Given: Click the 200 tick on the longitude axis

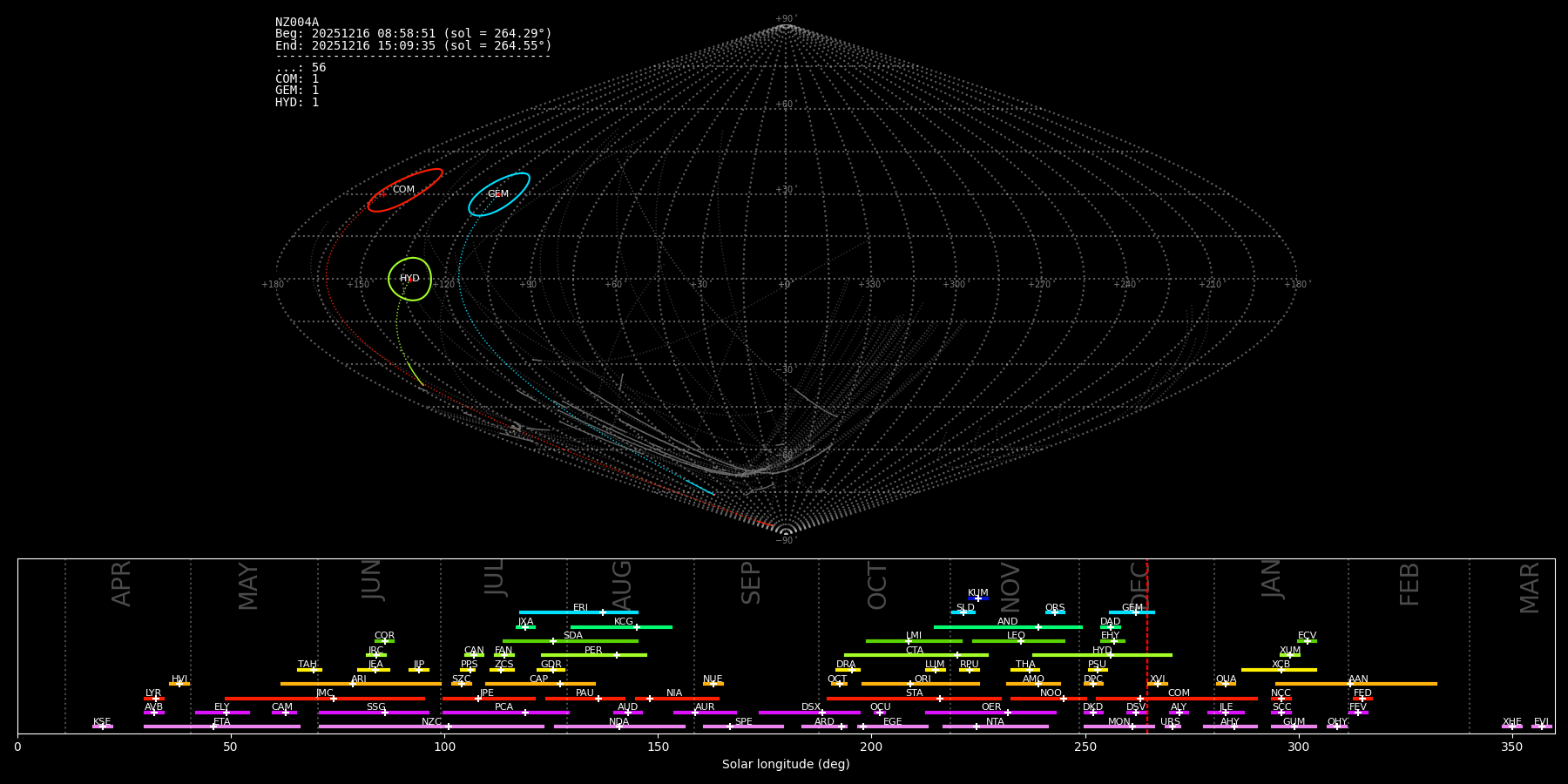Looking at the screenshot, I should tap(871, 747).
